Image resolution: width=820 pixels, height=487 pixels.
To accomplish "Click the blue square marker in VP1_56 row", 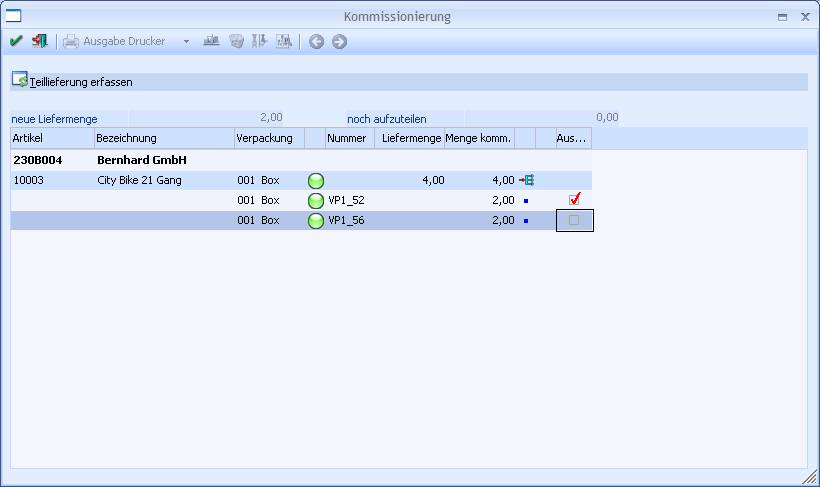I will [x=526, y=221].
